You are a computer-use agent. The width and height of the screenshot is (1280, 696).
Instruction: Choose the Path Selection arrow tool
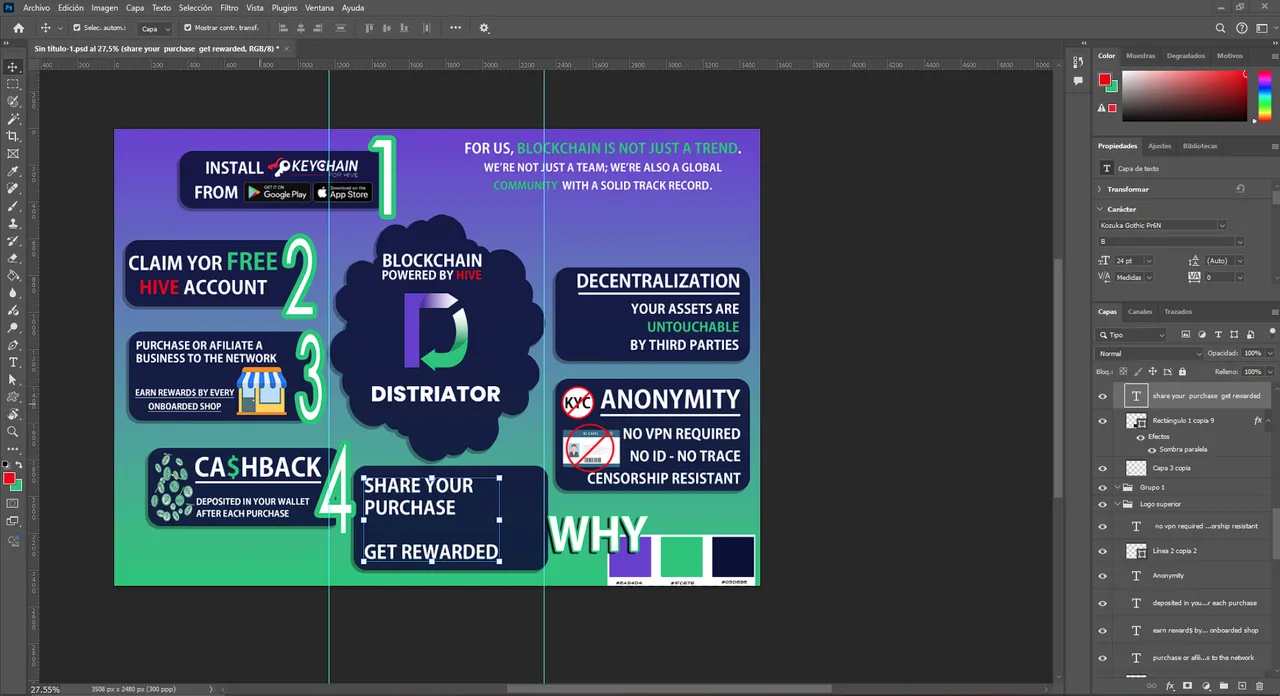coord(13,380)
